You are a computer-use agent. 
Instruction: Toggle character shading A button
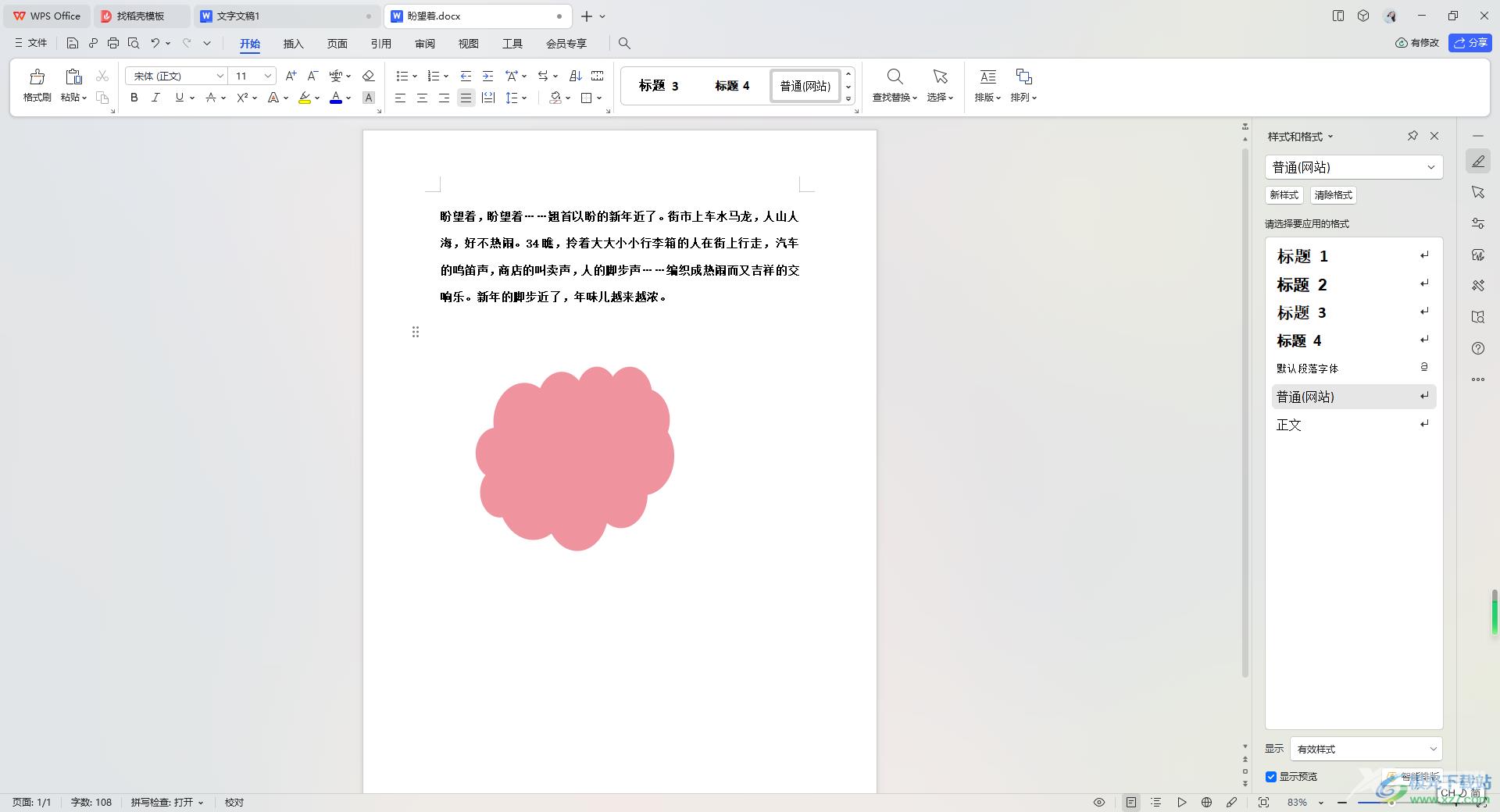pos(369,98)
